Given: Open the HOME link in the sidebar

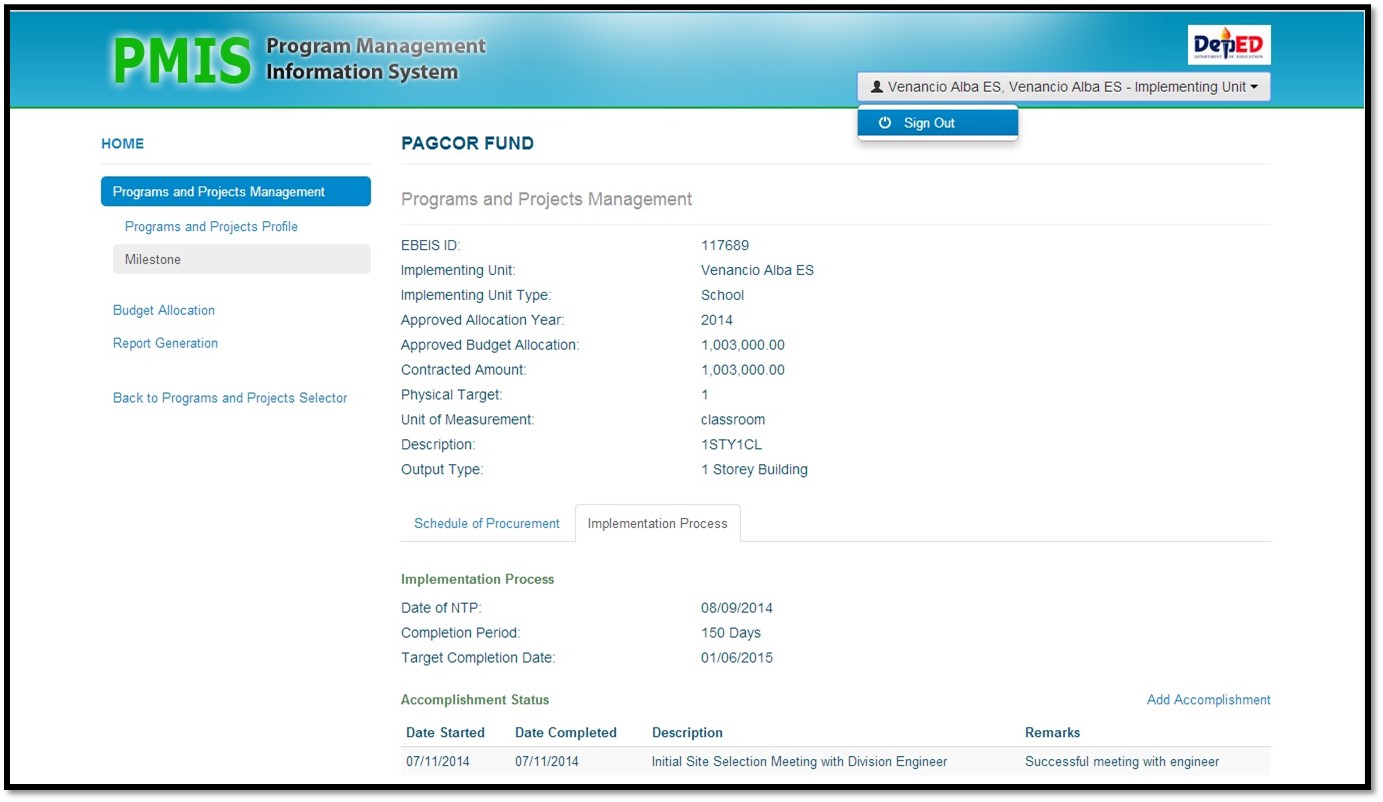Looking at the screenshot, I should point(123,144).
